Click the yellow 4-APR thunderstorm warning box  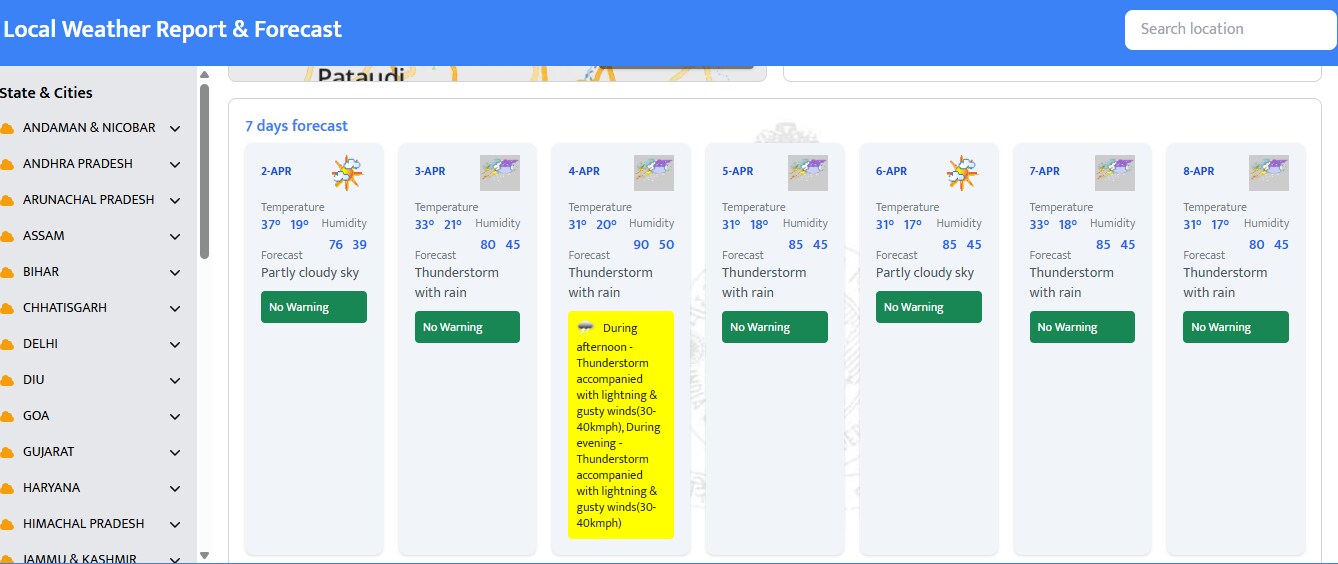pyautogui.click(x=621, y=425)
